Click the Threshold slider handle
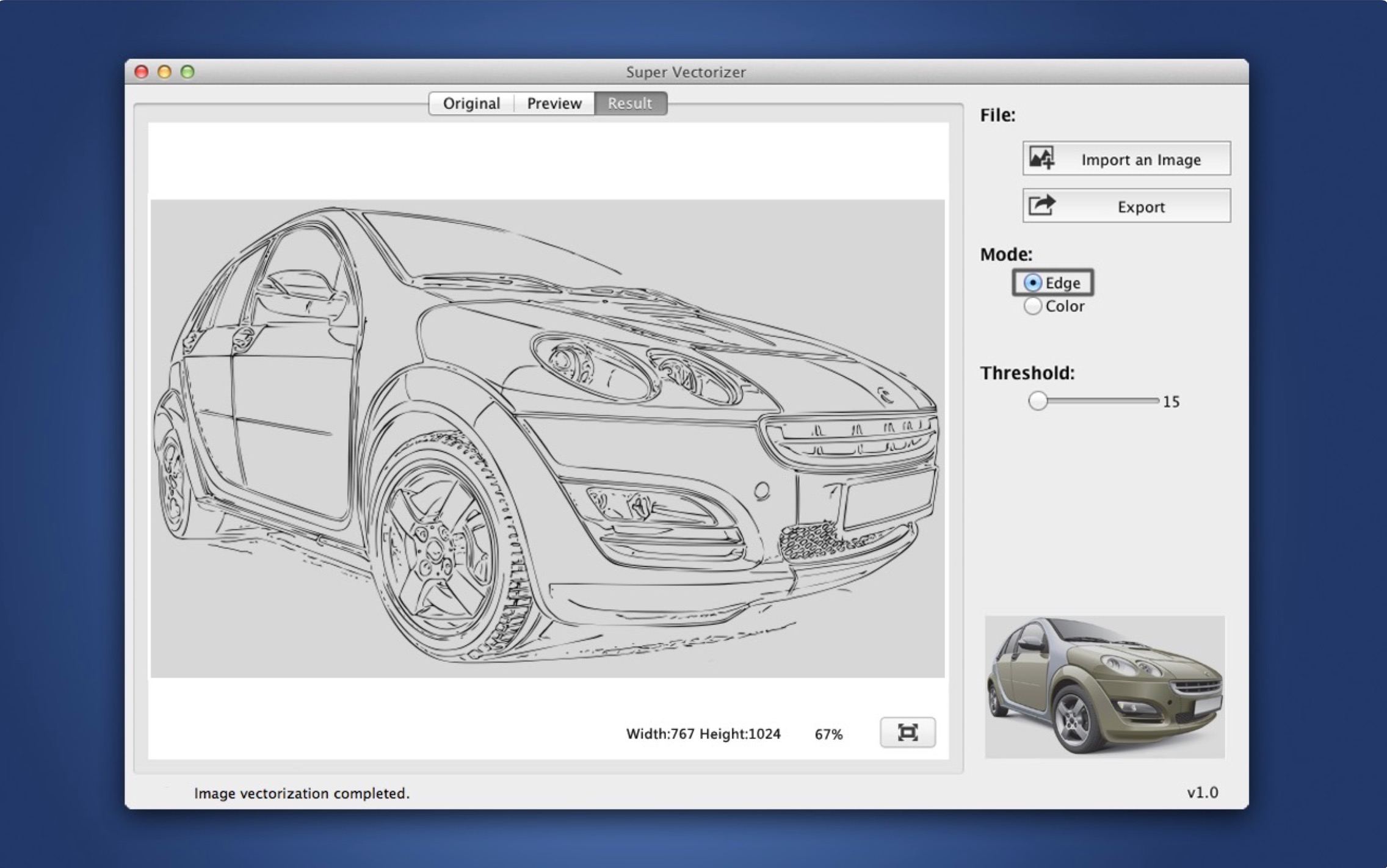The width and height of the screenshot is (1387, 868). pos(1038,401)
